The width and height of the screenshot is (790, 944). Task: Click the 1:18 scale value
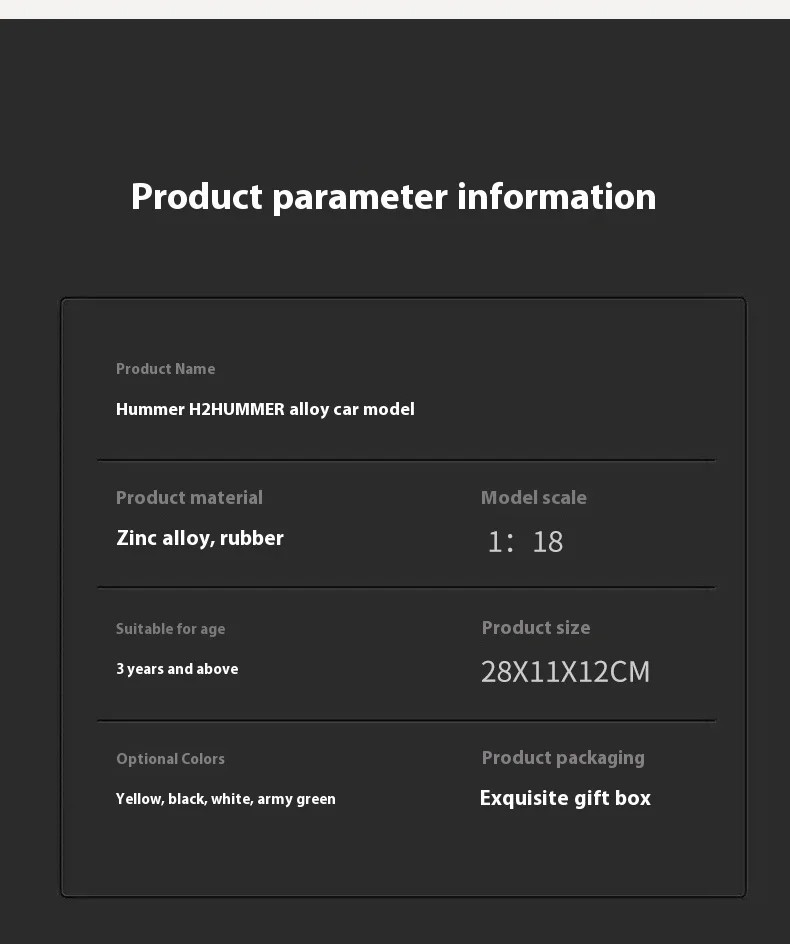(525, 541)
